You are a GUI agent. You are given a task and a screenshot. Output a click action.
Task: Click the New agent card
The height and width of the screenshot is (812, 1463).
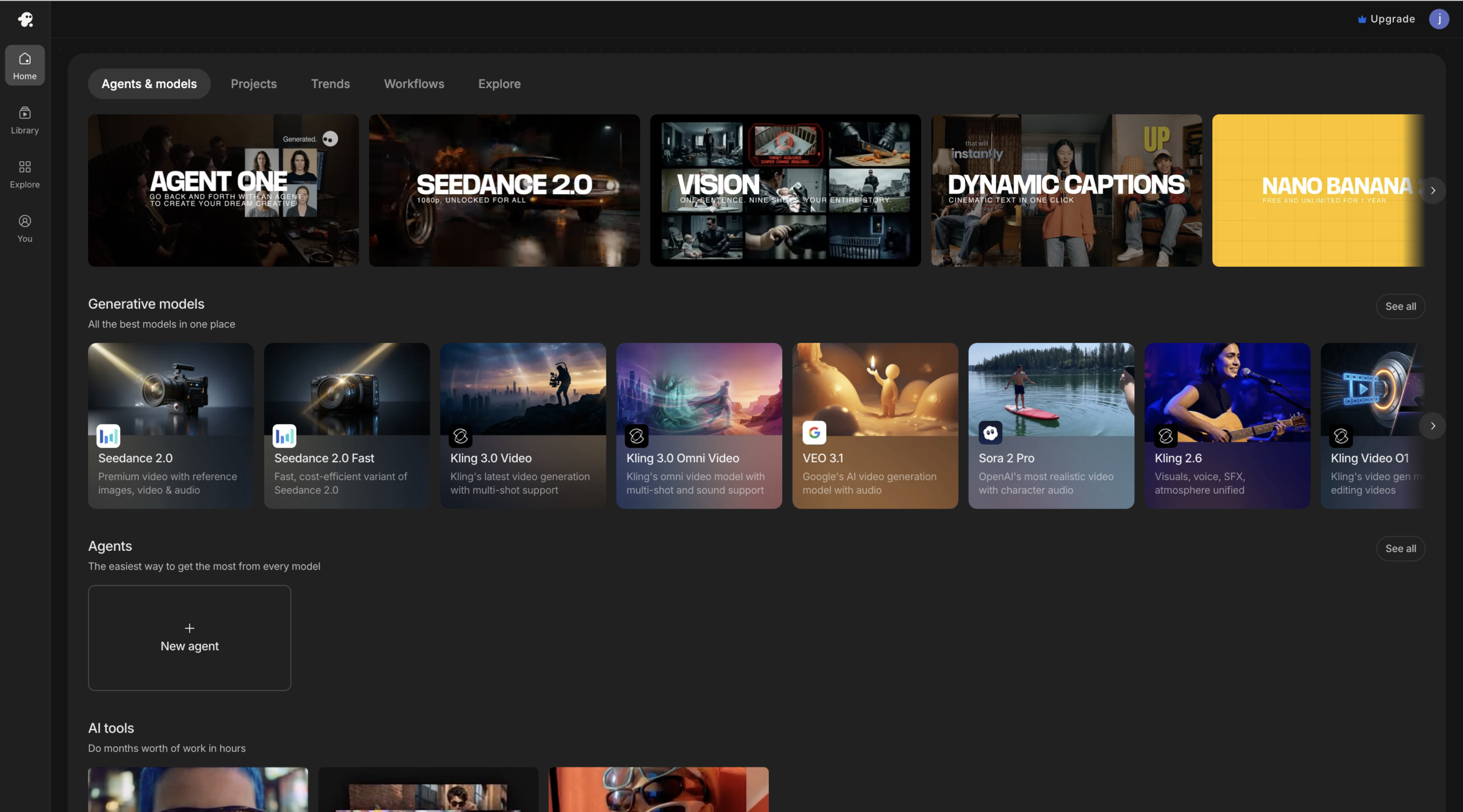[x=189, y=638]
